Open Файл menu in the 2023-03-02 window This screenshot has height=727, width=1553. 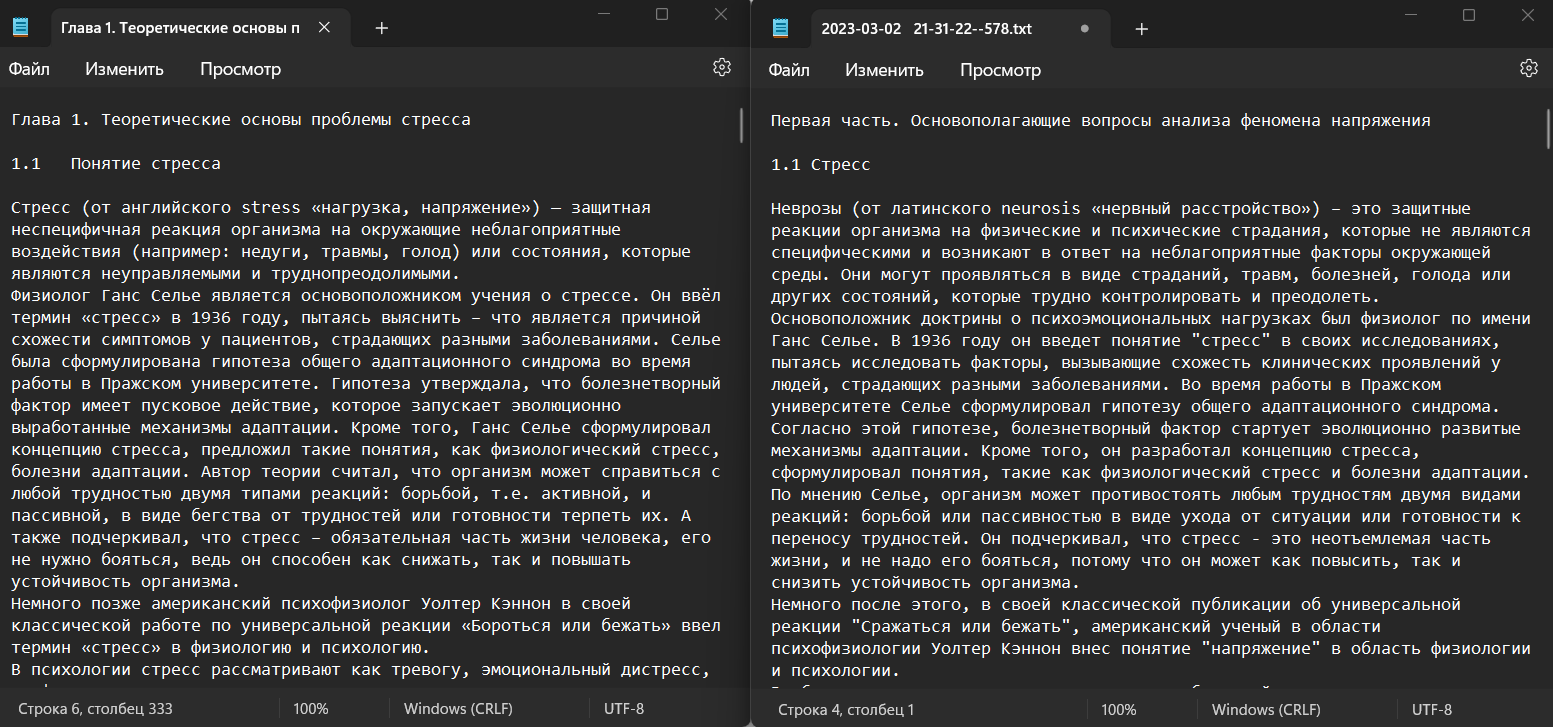tap(790, 70)
